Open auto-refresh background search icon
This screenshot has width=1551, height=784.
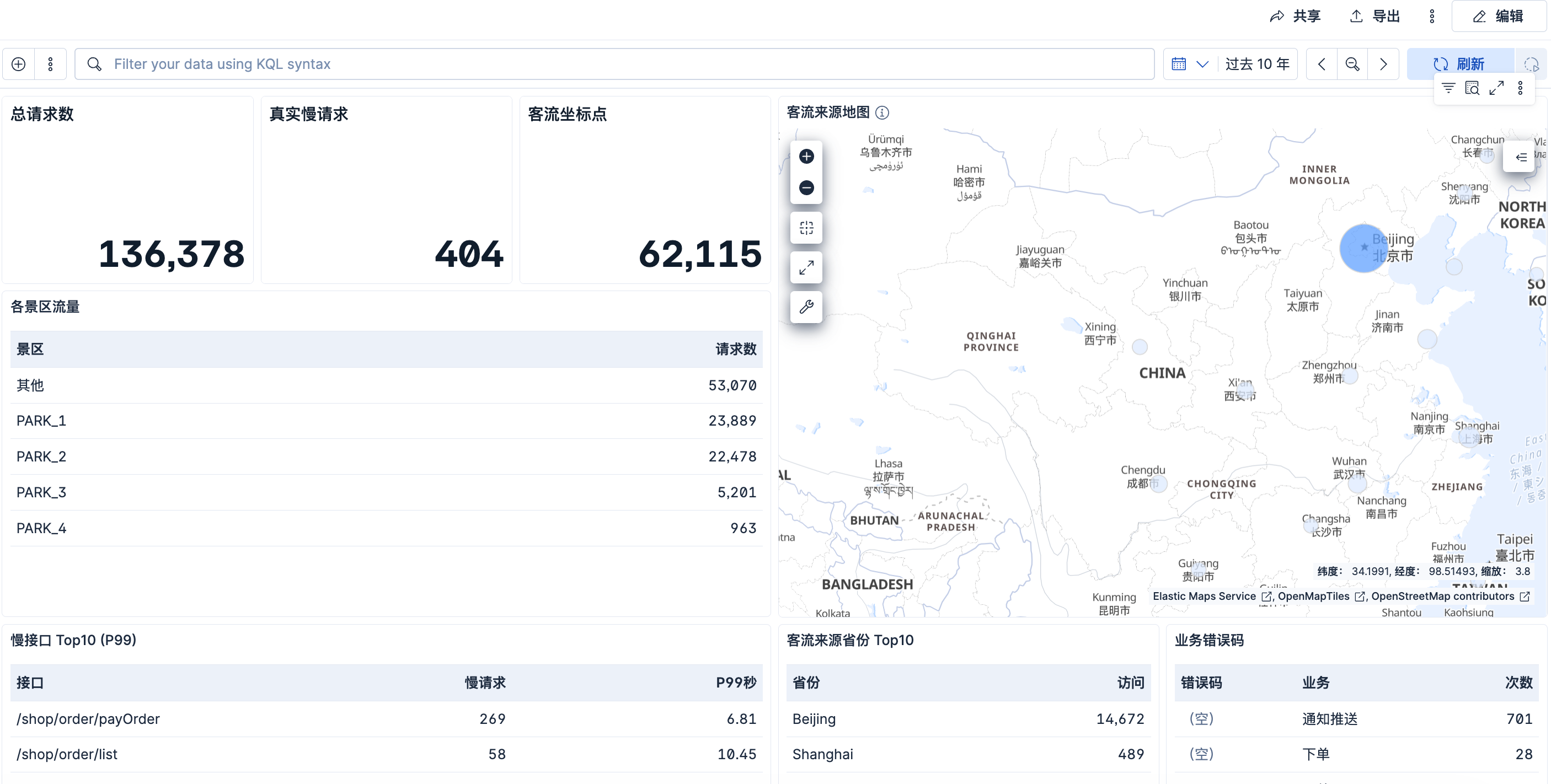(1531, 64)
